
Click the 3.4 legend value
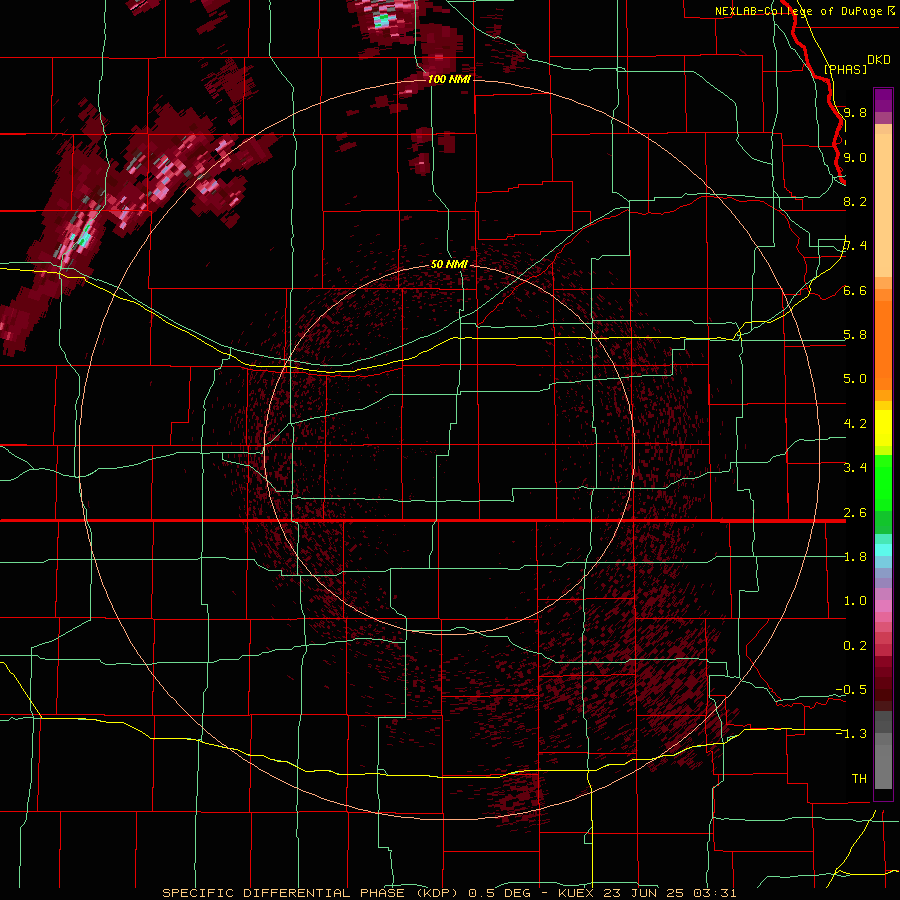pyautogui.click(x=855, y=467)
